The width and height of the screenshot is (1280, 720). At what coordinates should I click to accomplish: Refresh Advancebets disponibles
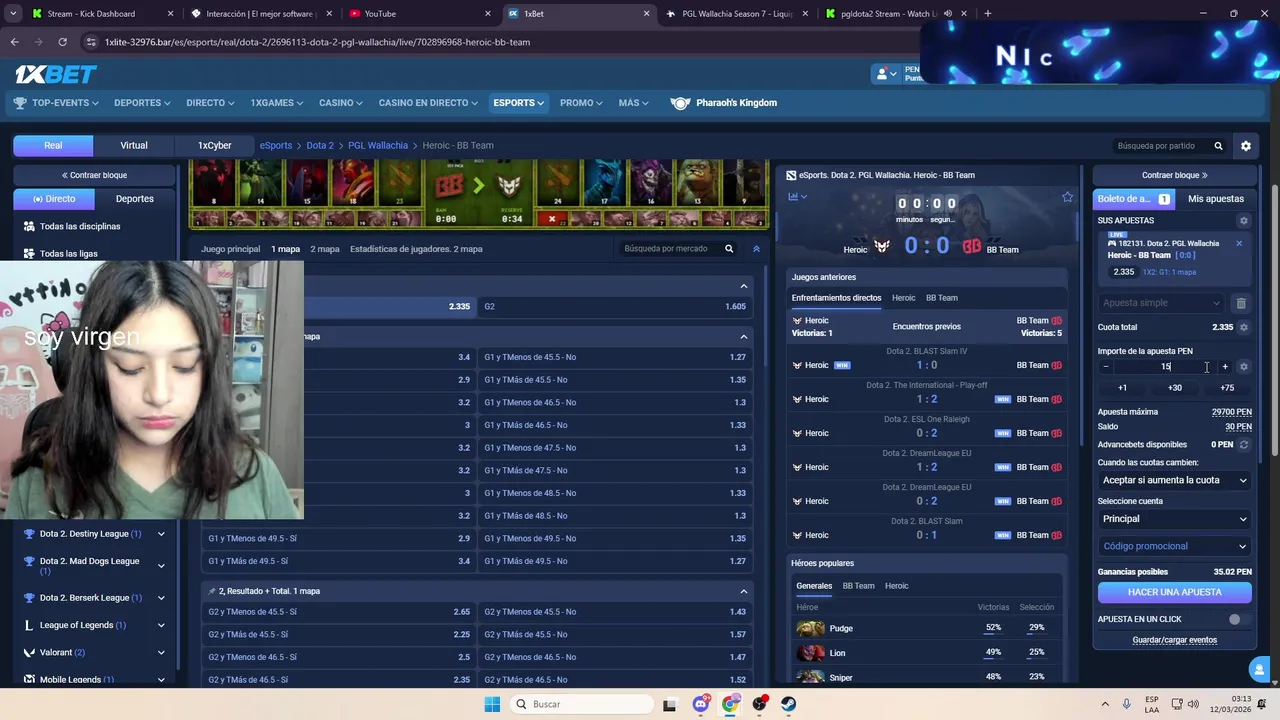click(x=1244, y=445)
